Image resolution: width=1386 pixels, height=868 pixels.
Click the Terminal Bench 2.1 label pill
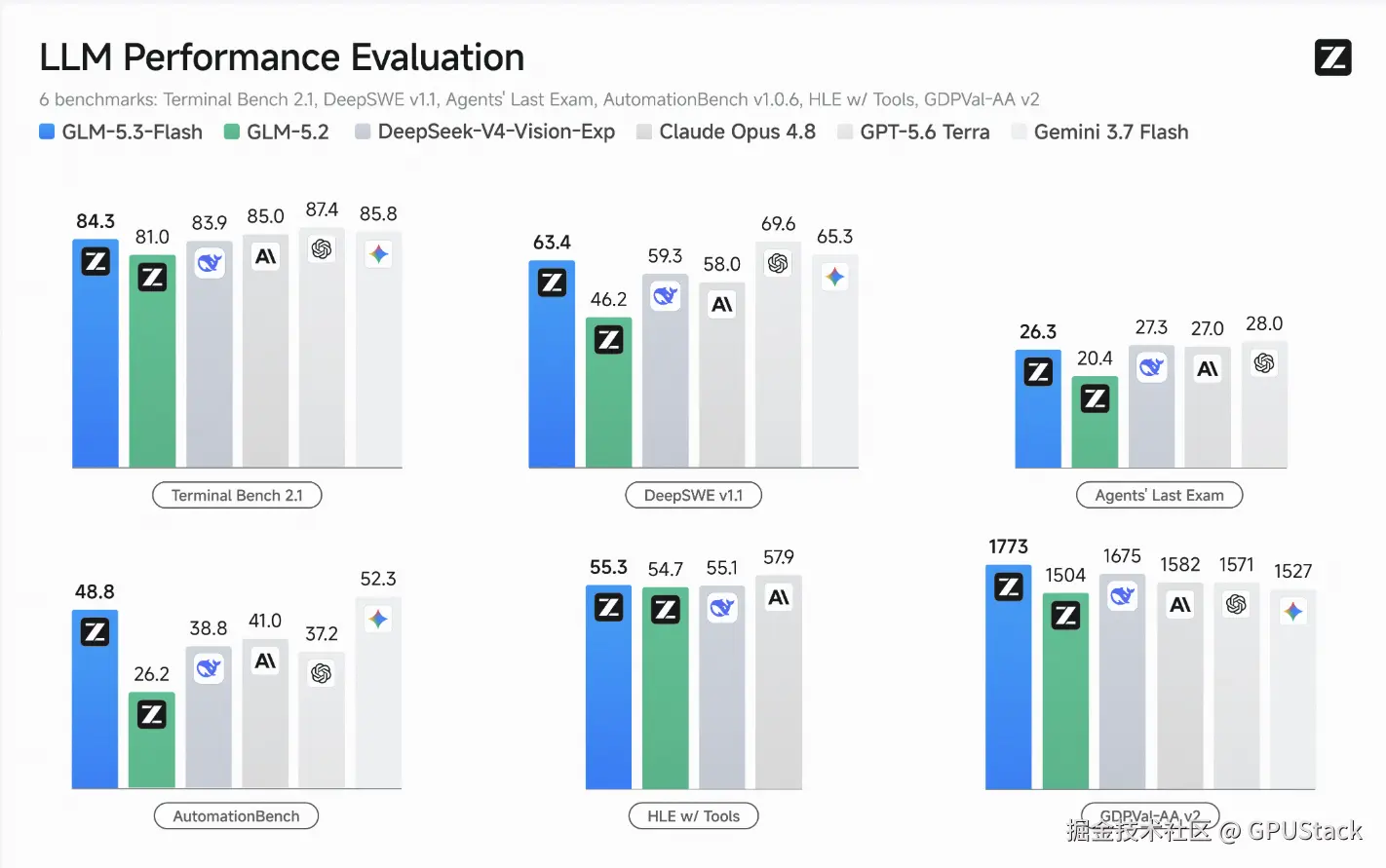coord(237,495)
